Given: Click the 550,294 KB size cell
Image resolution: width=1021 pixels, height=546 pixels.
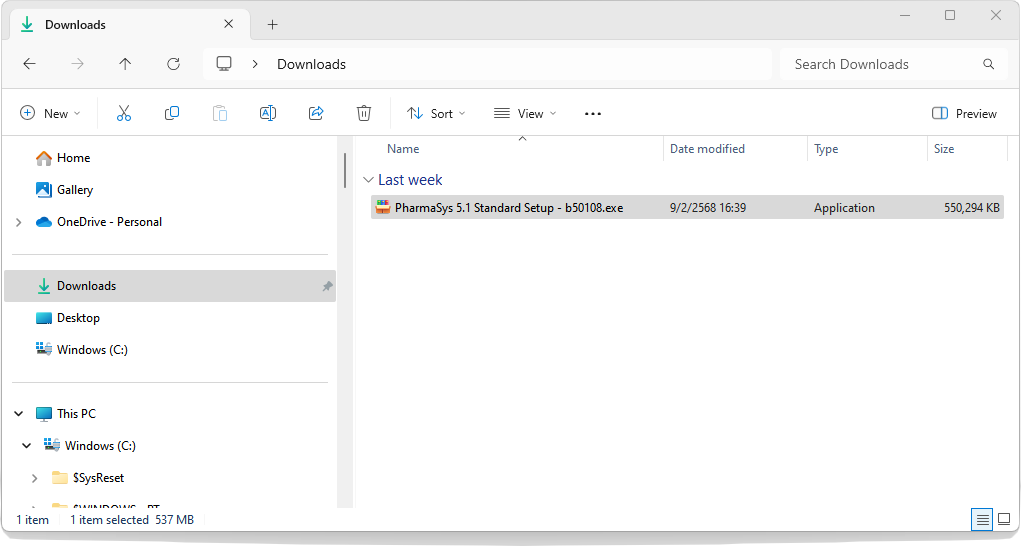Looking at the screenshot, I should tap(972, 208).
